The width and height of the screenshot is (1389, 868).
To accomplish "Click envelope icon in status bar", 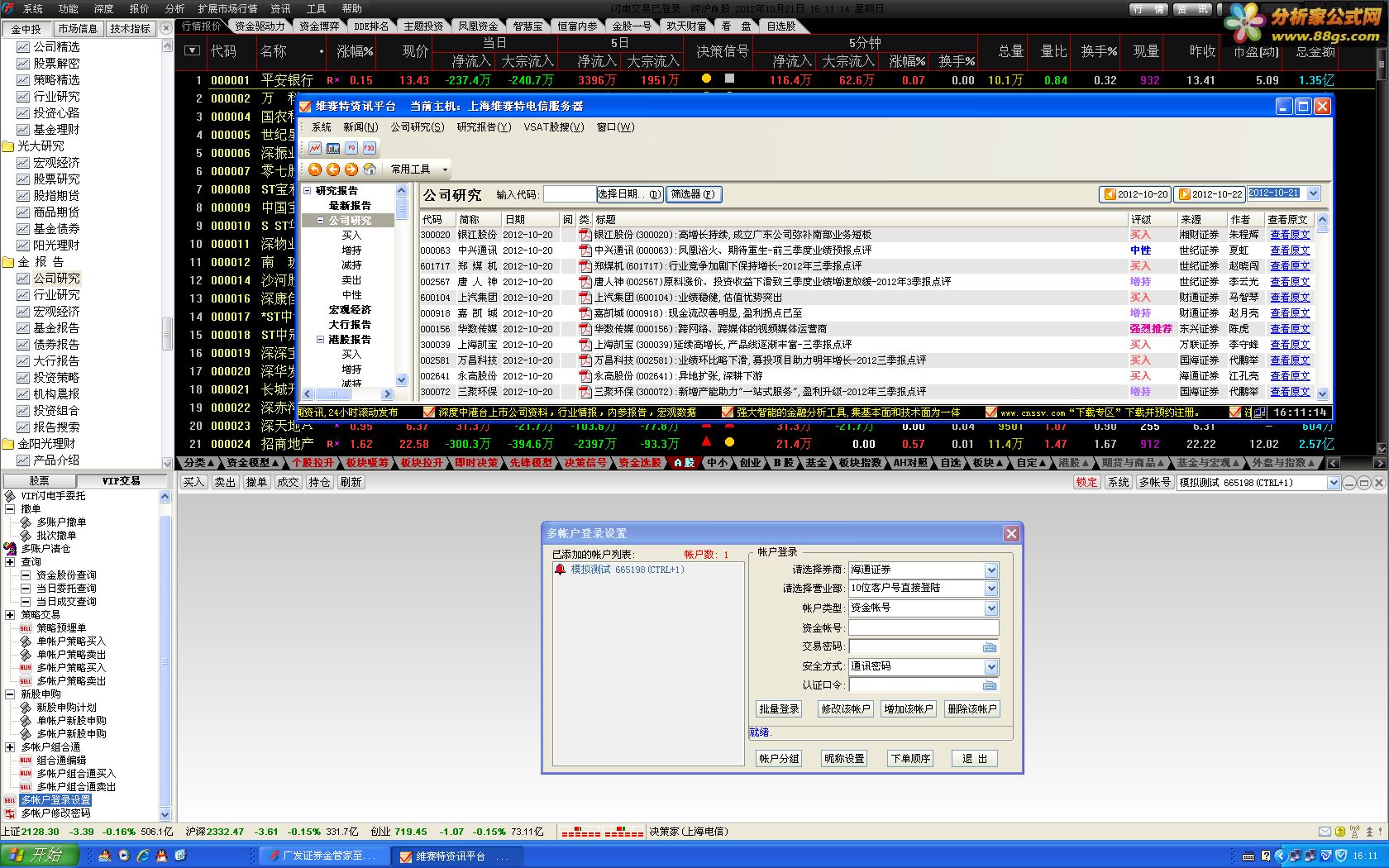I will [x=1325, y=832].
